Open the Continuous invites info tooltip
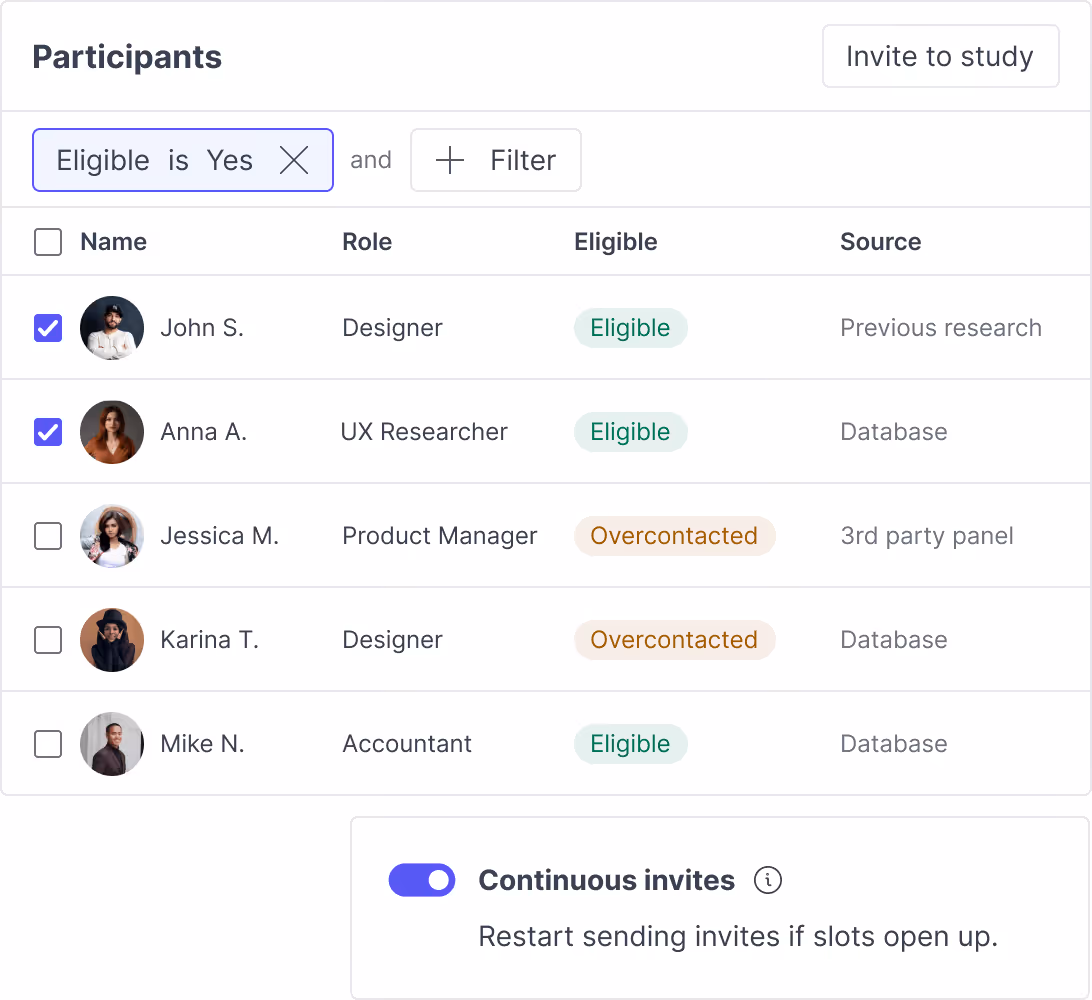Screen dimensions: 1092x1000 coord(768,880)
